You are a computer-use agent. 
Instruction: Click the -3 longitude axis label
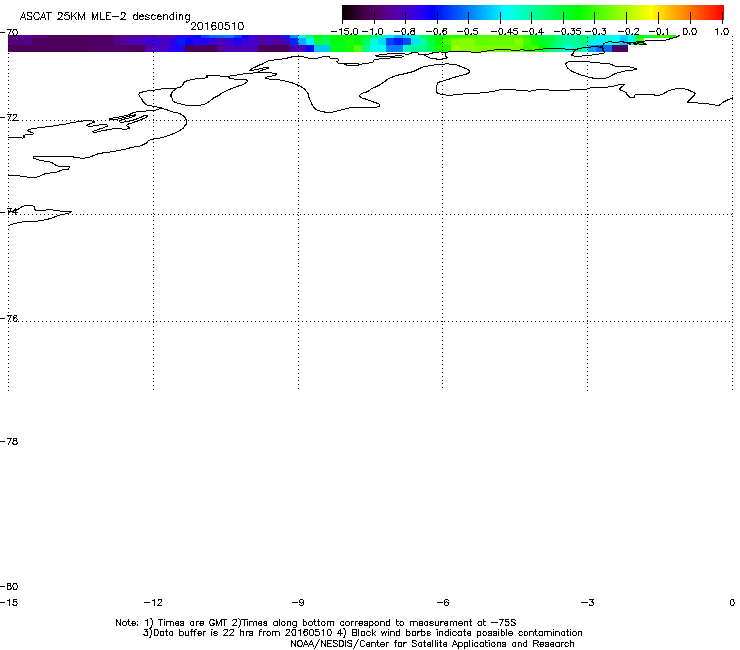click(x=588, y=602)
